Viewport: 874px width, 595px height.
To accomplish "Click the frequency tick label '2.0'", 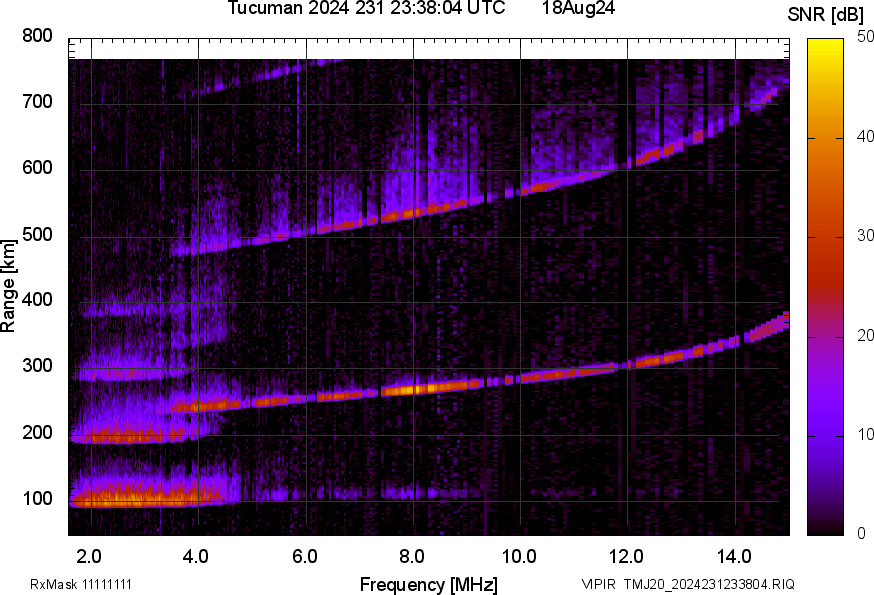I will click(89, 557).
